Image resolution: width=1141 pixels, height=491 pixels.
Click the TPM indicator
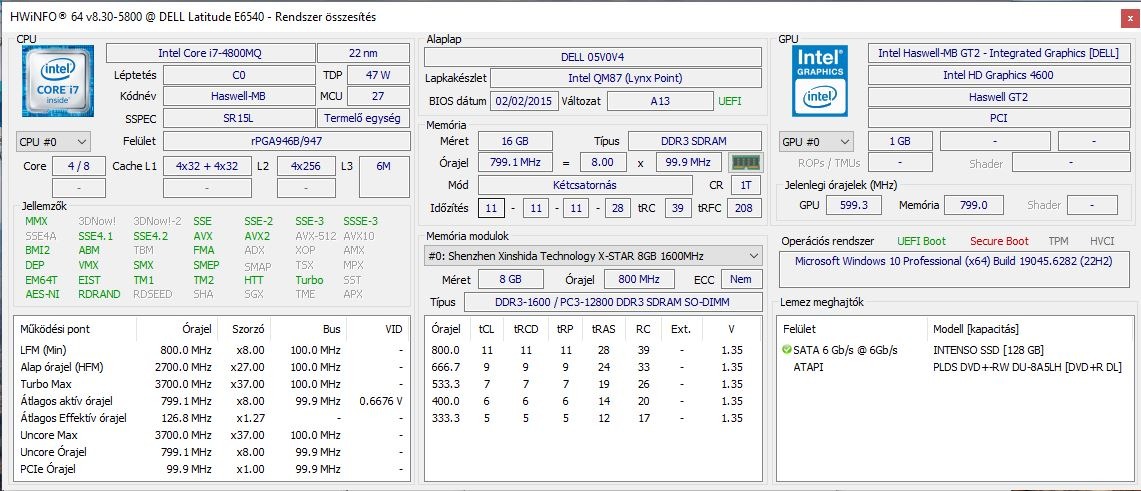pos(1059,241)
